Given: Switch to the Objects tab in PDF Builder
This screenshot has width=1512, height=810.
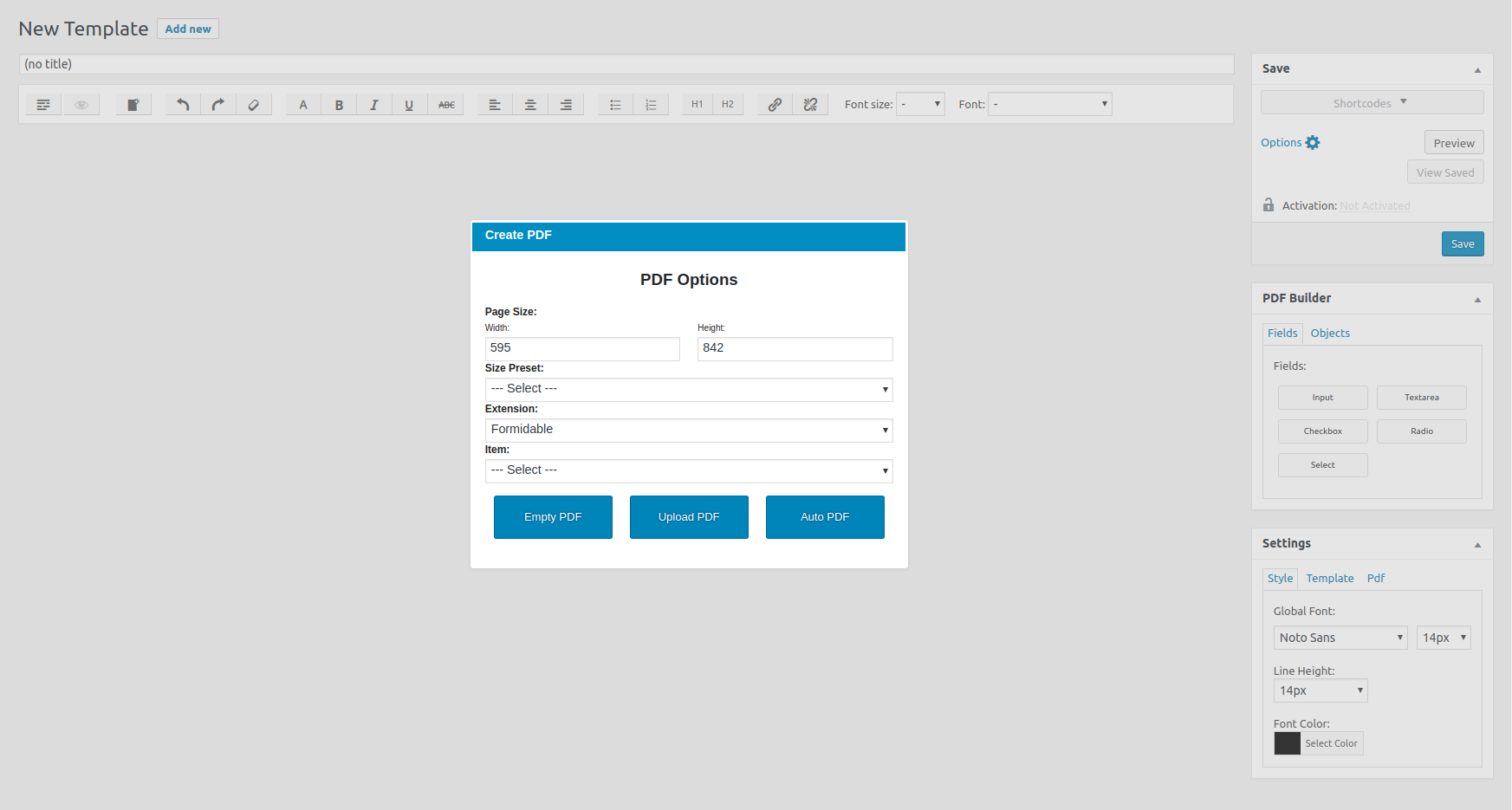Looking at the screenshot, I should click(x=1330, y=333).
